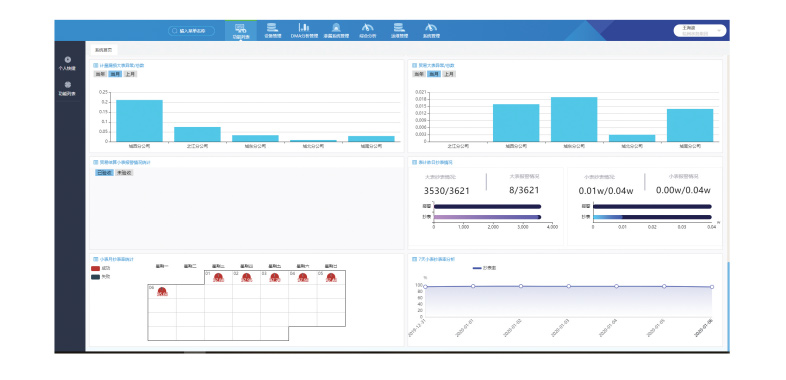The height and width of the screenshot is (380, 786).
Task: Click the 已验收 button
Action: pos(104,172)
